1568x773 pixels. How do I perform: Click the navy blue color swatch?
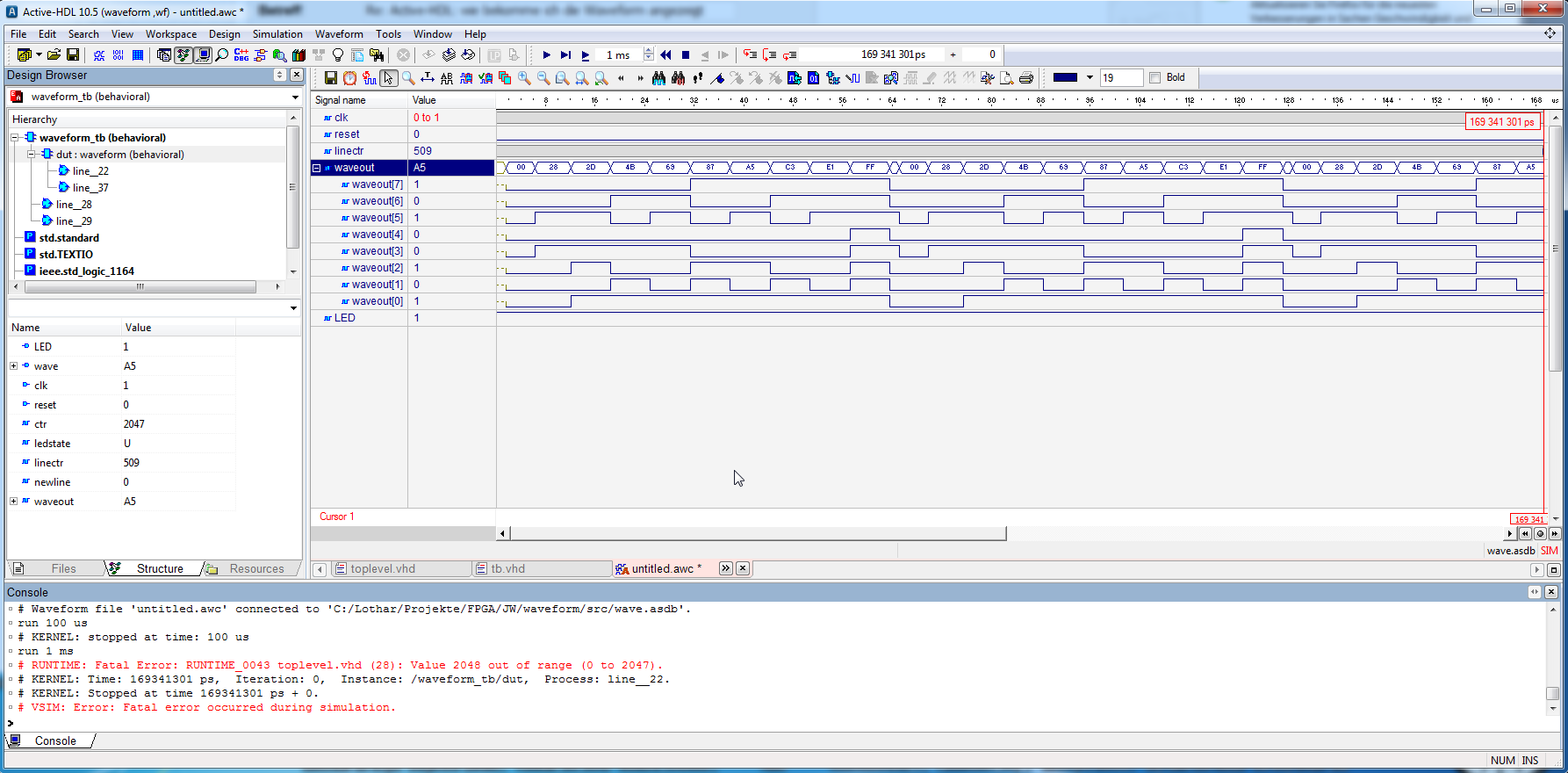click(x=1065, y=78)
